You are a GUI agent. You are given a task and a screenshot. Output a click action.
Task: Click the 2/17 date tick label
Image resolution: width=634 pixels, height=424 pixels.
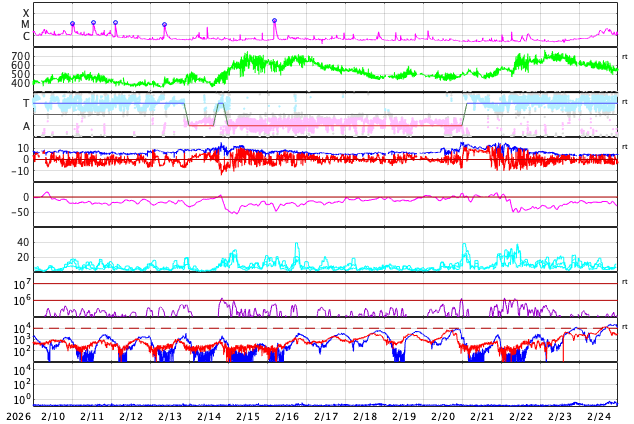click(326, 416)
